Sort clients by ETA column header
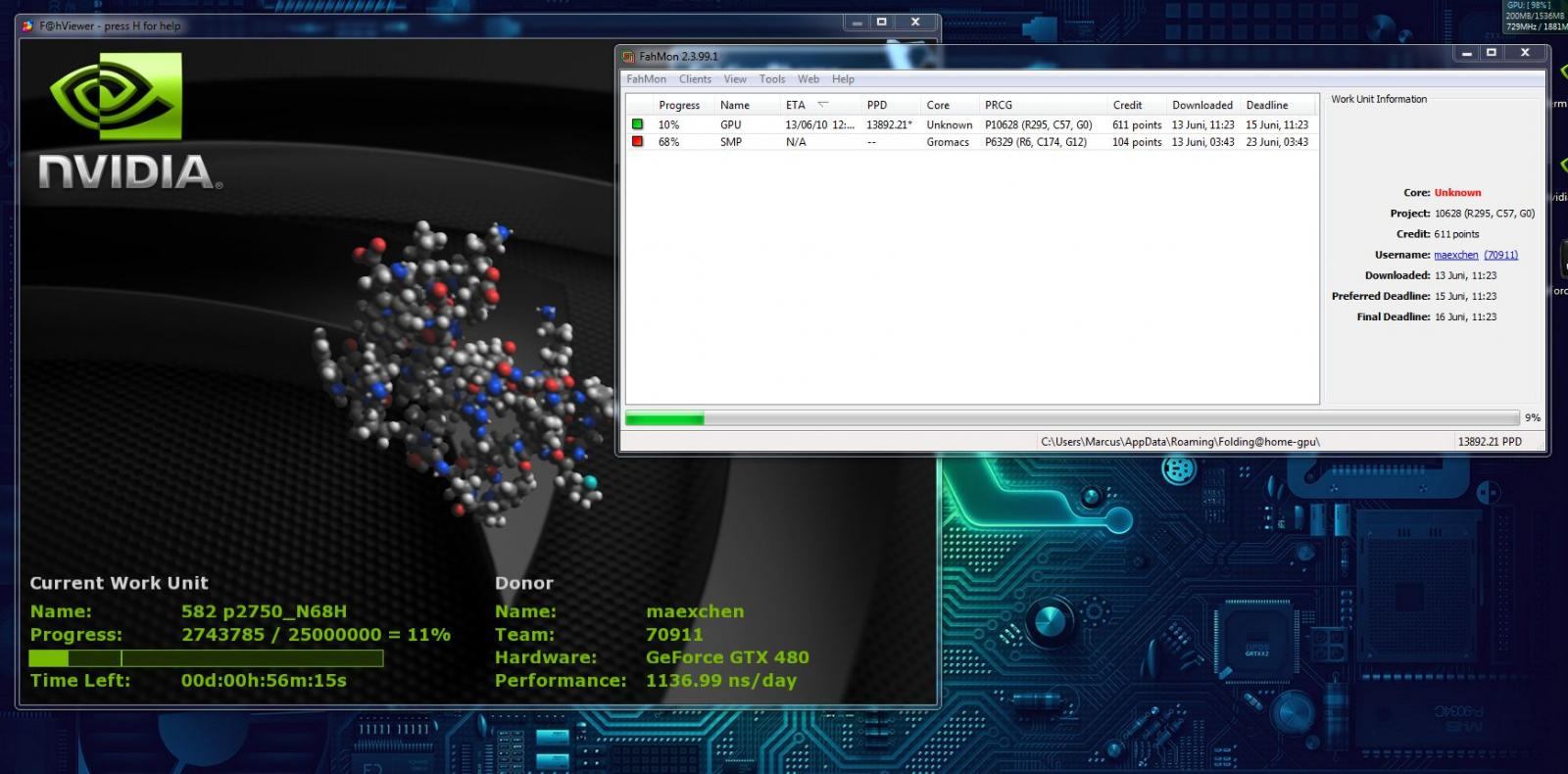The image size is (1568, 774). [820, 105]
